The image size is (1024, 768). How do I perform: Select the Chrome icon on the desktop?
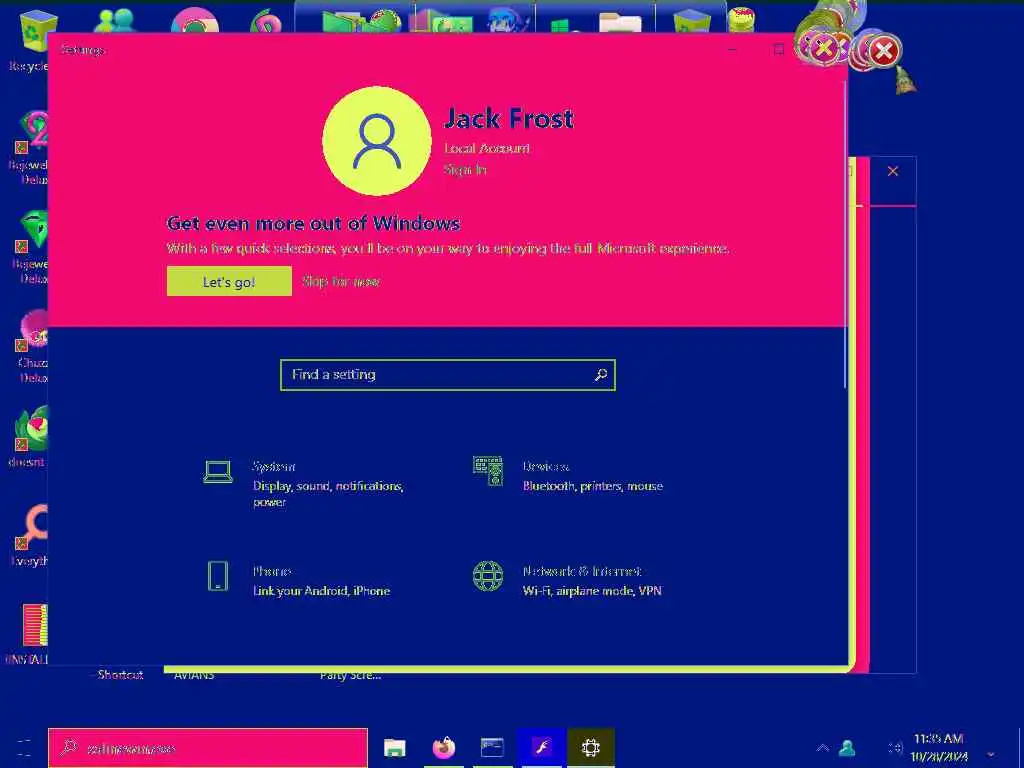pos(195,21)
